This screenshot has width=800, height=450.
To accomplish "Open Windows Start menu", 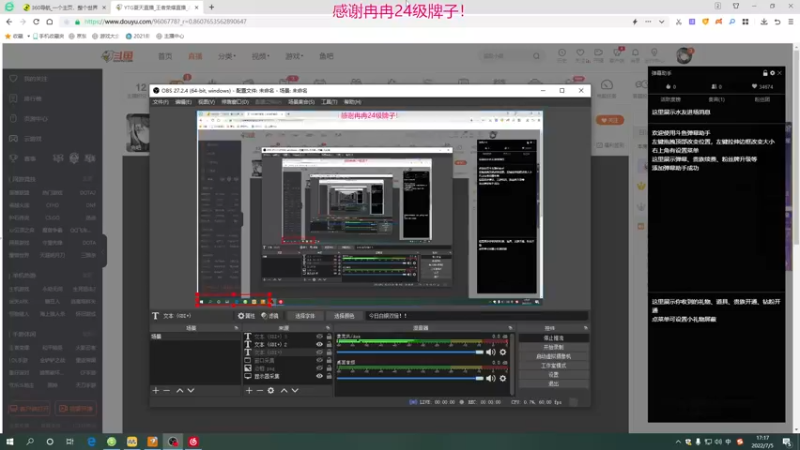I will click(10, 441).
